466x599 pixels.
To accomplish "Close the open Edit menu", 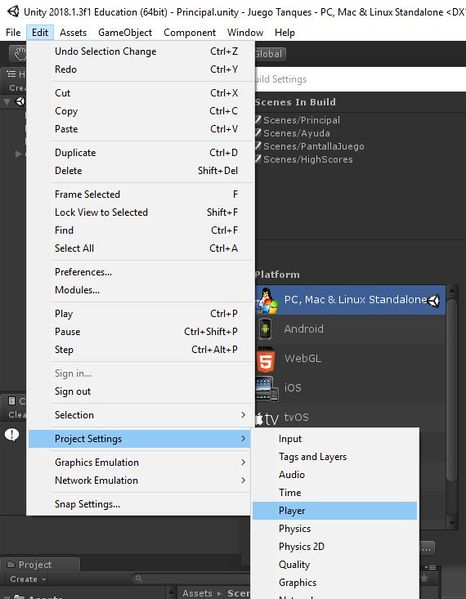I will point(40,32).
